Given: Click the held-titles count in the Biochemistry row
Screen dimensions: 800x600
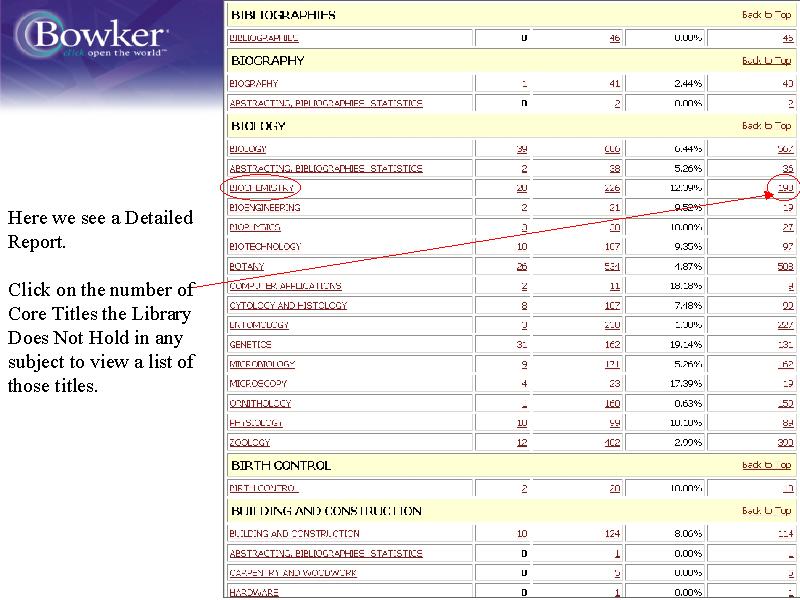Looking at the screenshot, I should point(521,188).
